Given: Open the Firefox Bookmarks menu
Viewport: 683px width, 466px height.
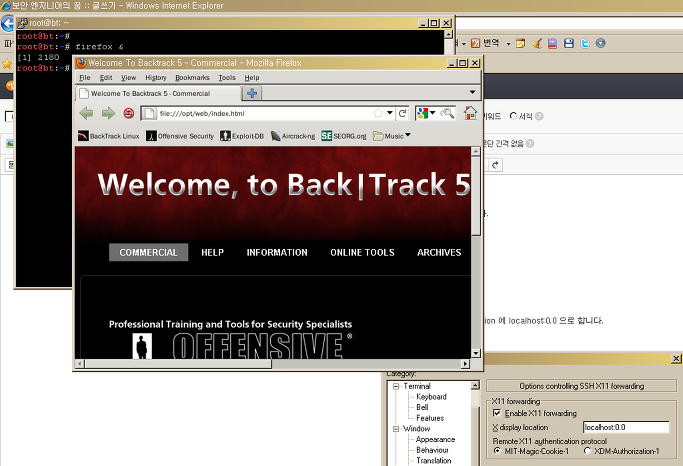Looking at the screenshot, I should 192,78.
